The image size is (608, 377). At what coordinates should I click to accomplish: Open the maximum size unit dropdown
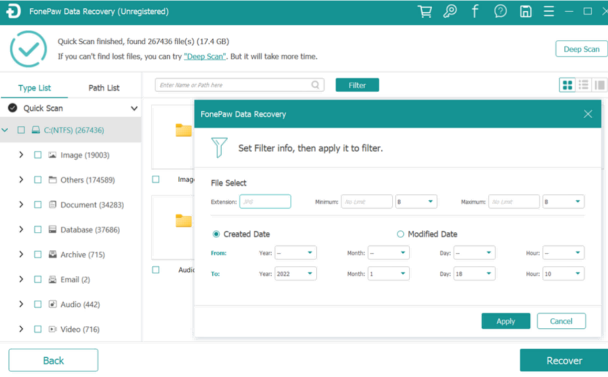tap(563, 201)
